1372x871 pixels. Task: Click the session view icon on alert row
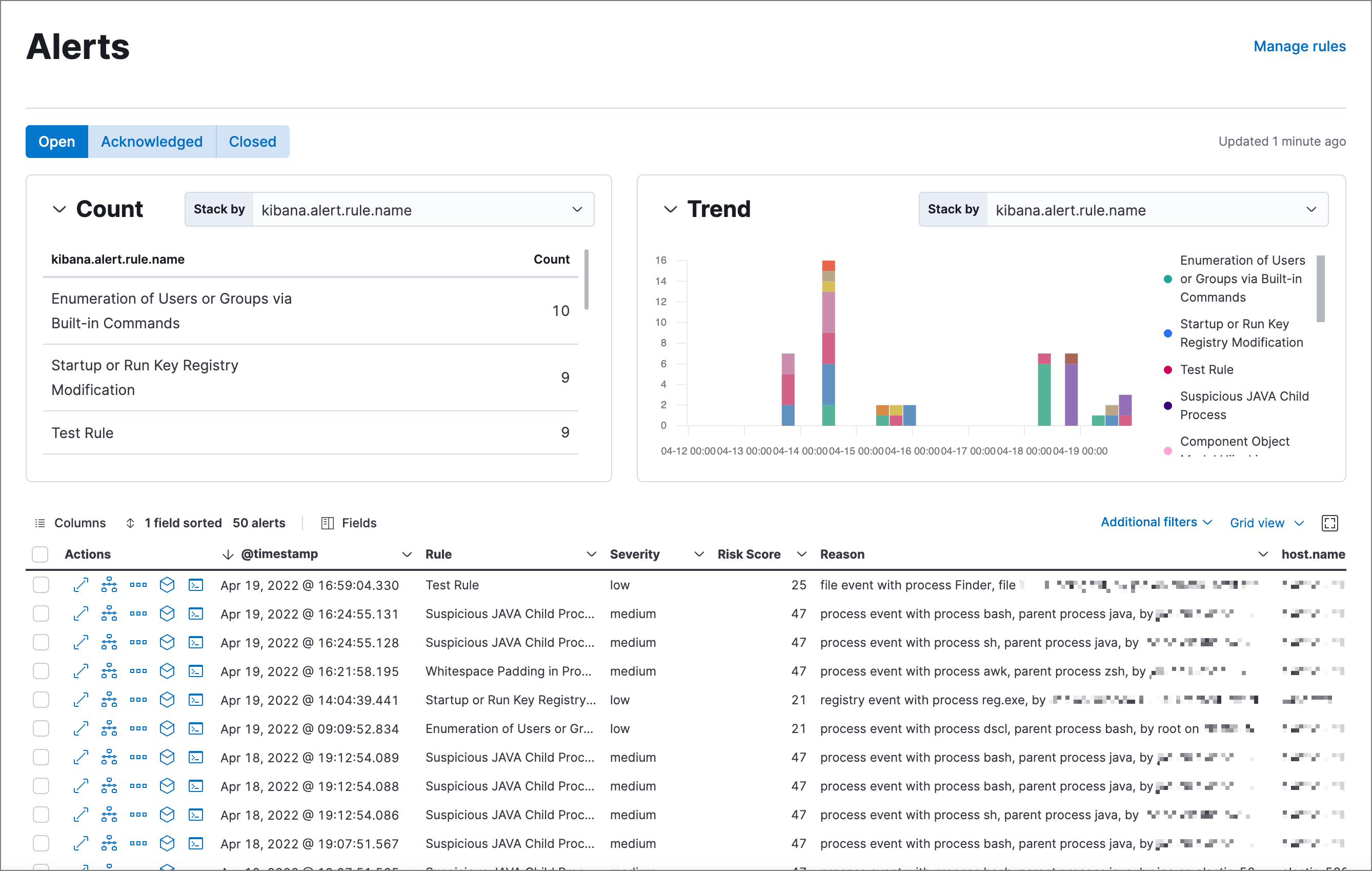(196, 584)
